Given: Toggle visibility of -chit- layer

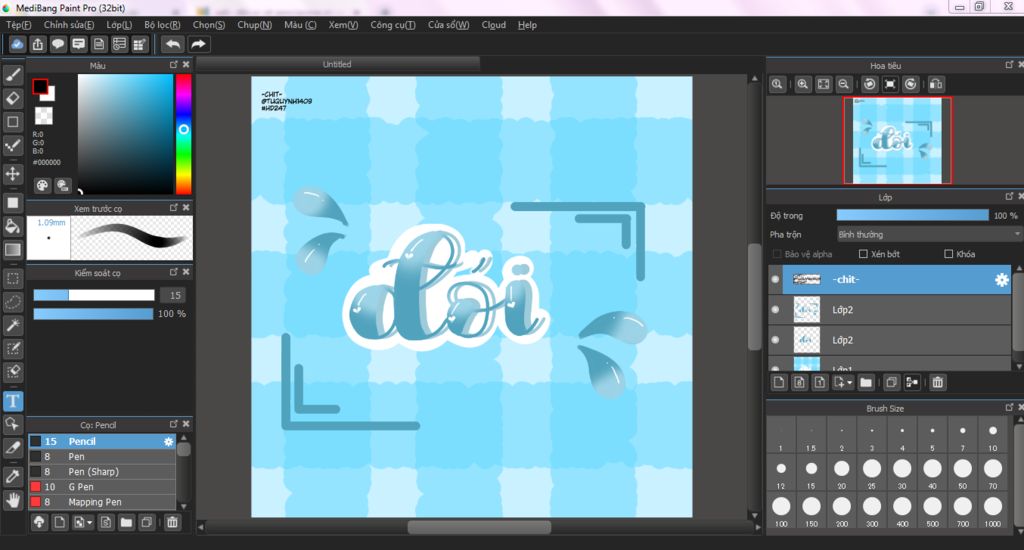Looking at the screenshot, I should click(x=775, y=280).
